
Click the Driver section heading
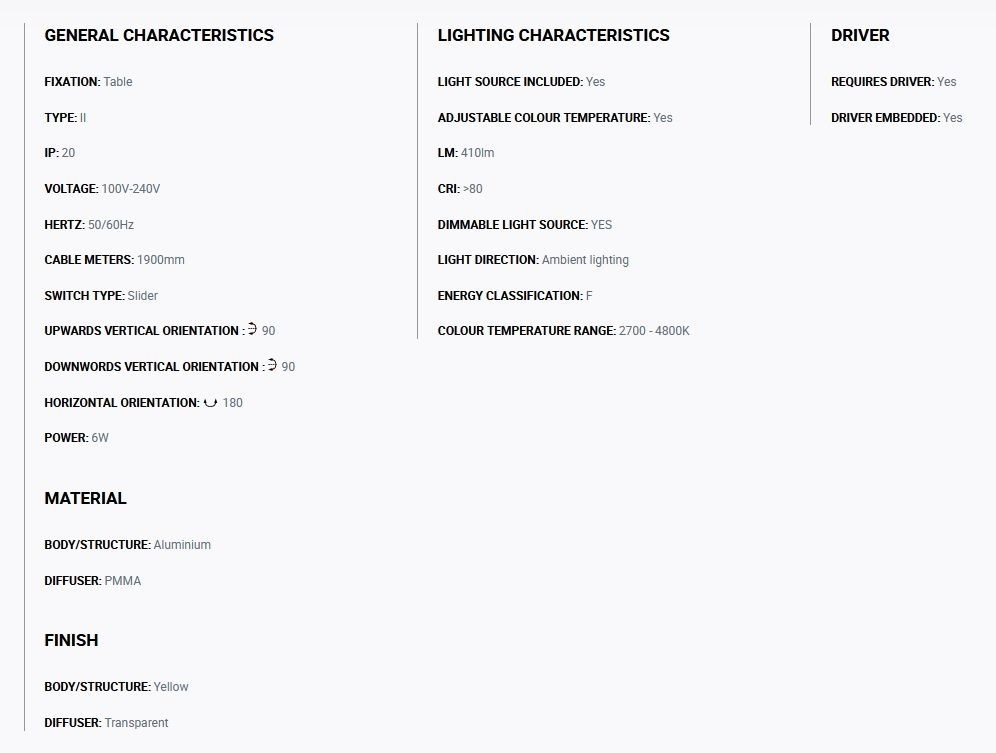pyautogui.click(x=860, y=35)
